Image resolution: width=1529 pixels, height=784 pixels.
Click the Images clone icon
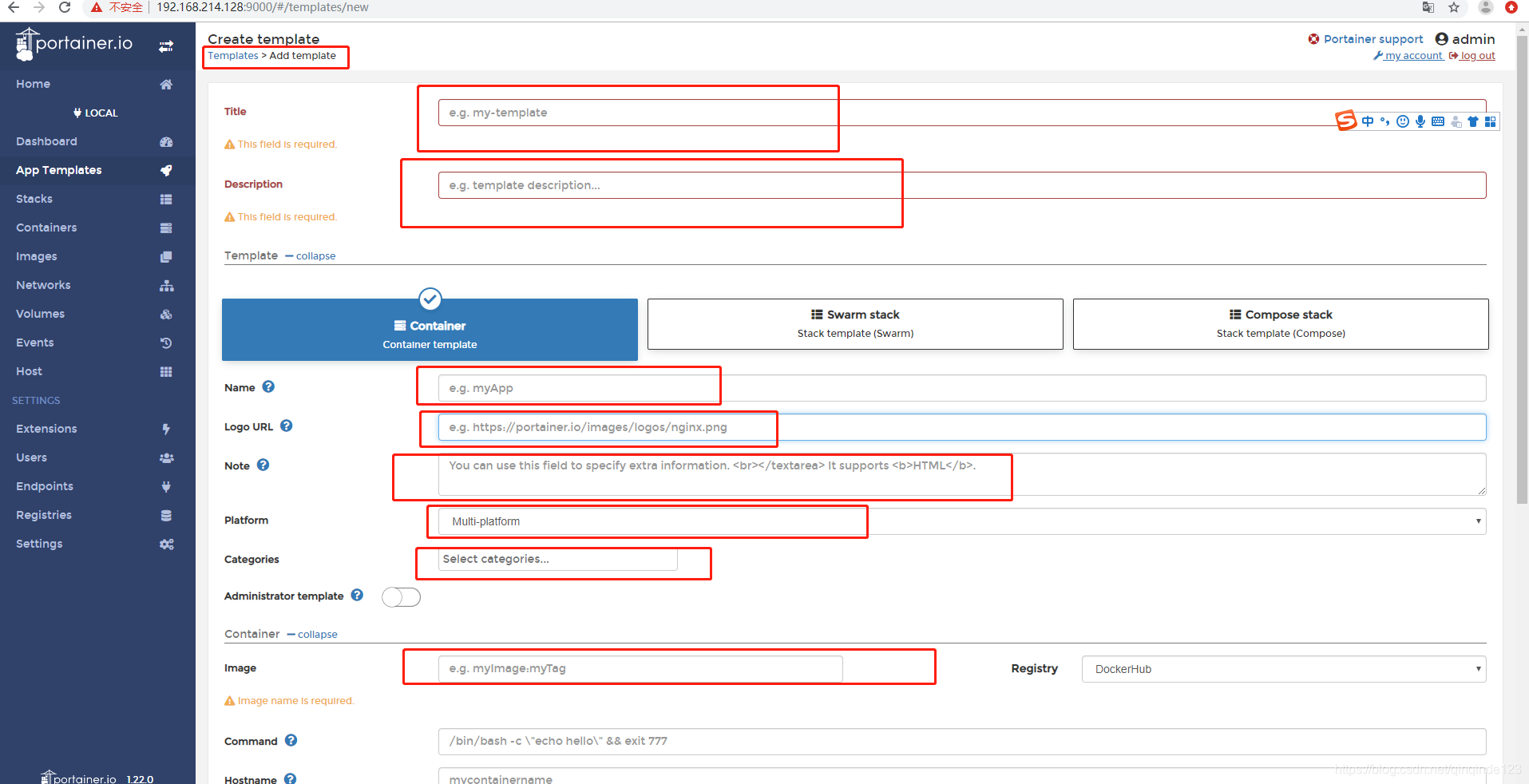(166, 257)
